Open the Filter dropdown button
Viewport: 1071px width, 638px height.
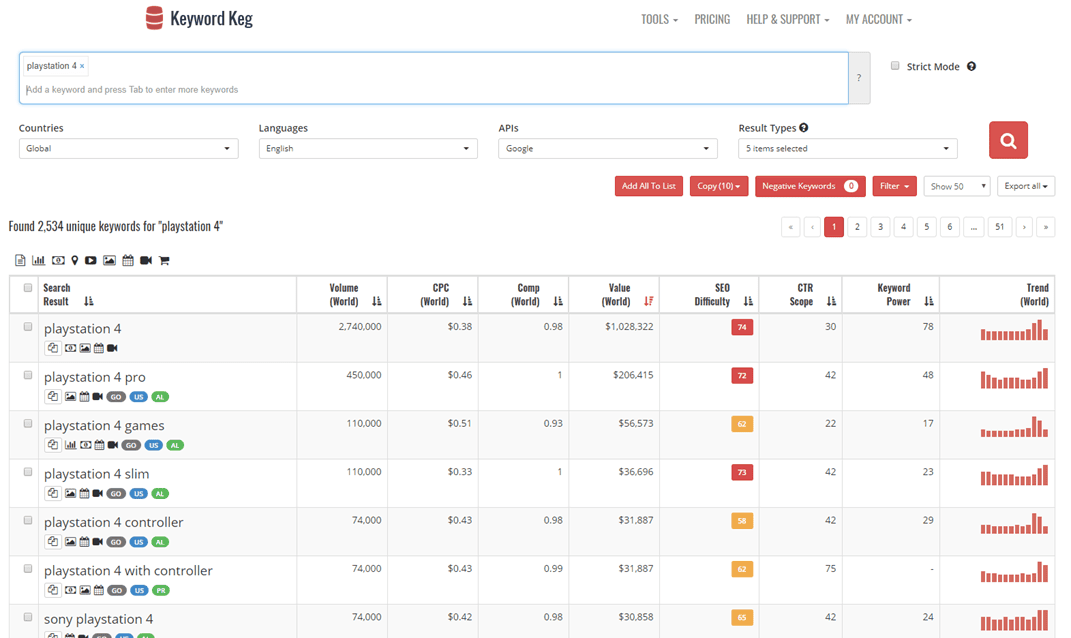click(894, 186)
